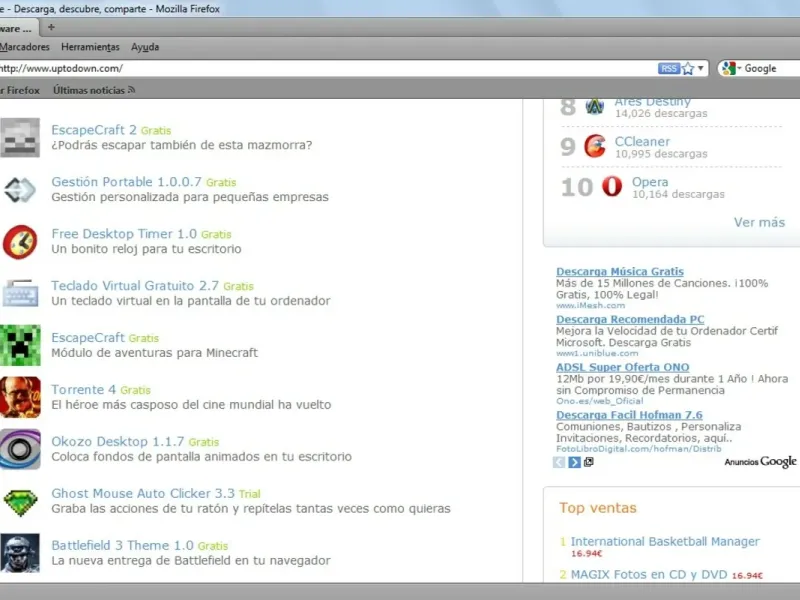Open a new tab with plus button

51,28
